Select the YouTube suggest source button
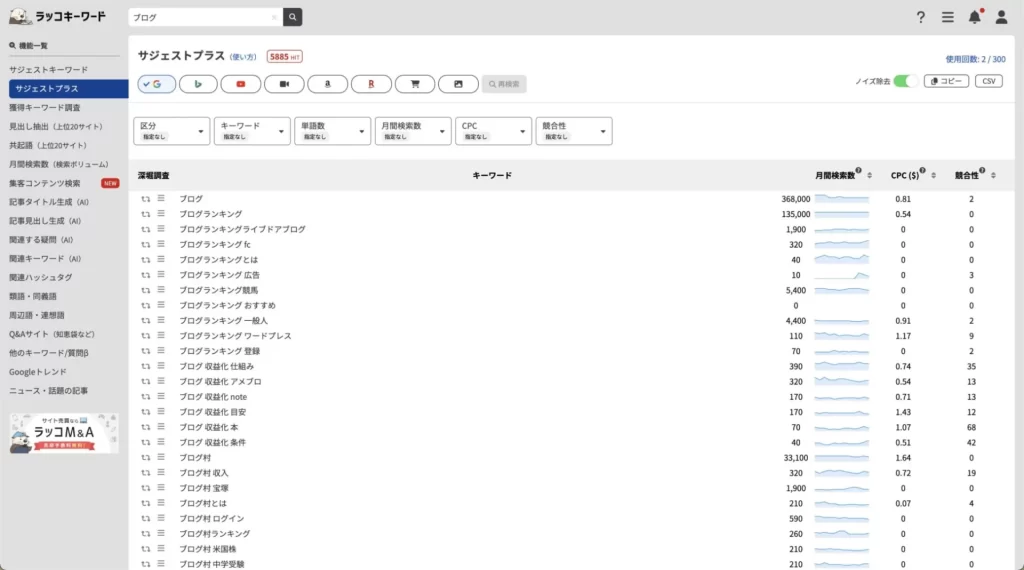1024x570 pixels. point(241,84)
